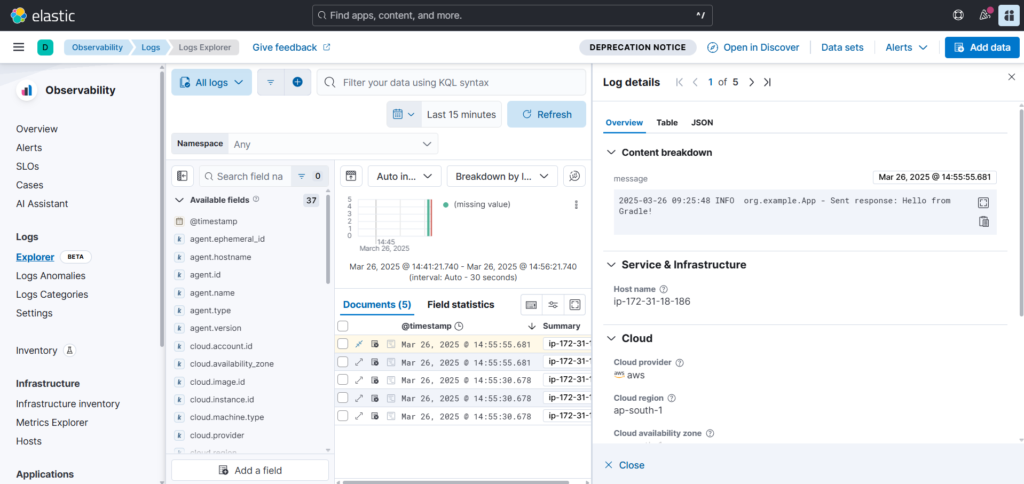This screenshot has width=1024, height=484.
Task: Click the Elastic logo
Action: point(43,15)
